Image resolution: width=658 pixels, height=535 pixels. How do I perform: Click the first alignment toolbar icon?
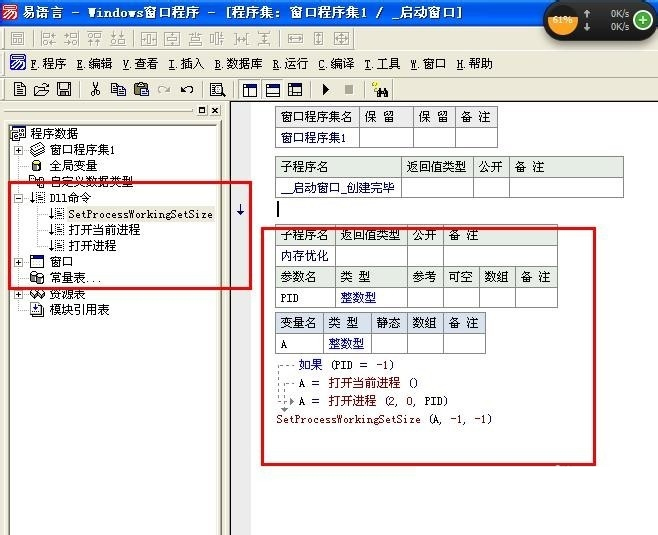(x=17, y=39)
